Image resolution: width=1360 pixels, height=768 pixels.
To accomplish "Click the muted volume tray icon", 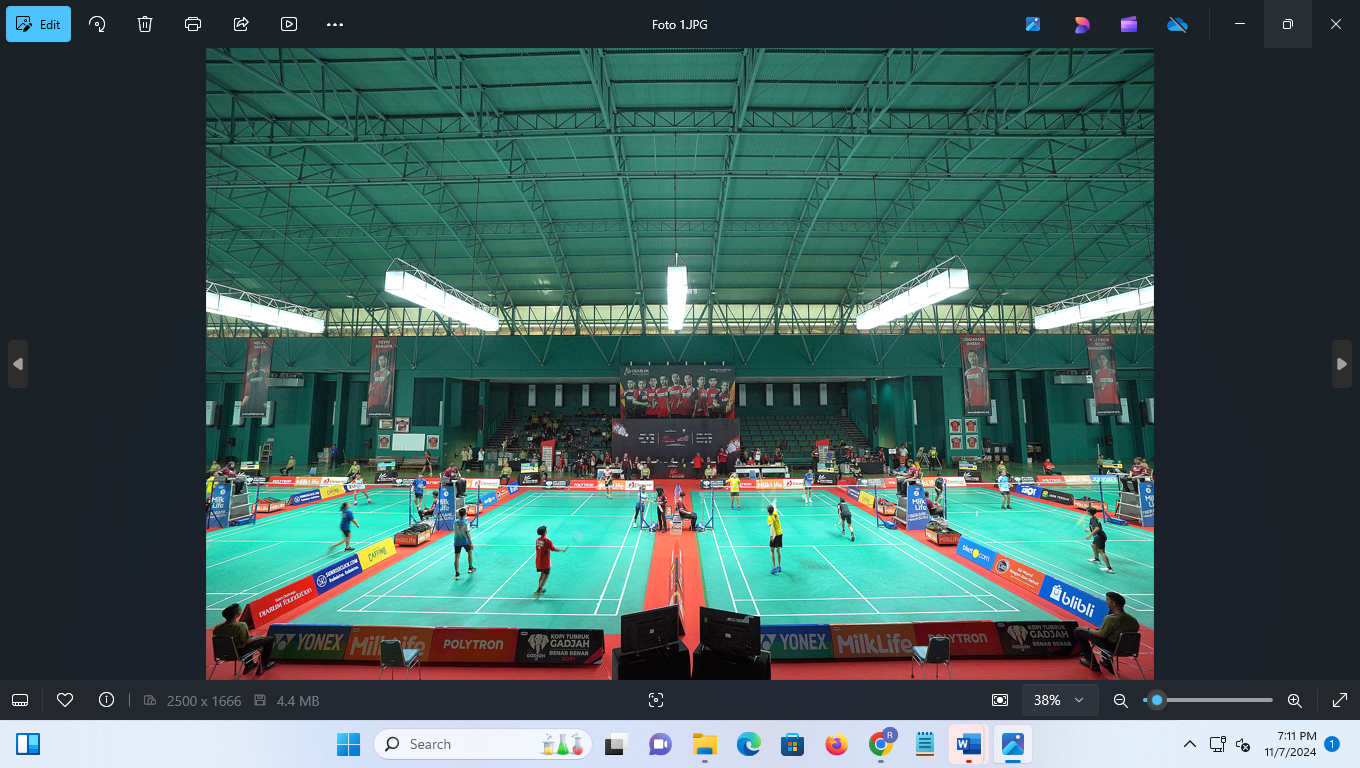I will coord(1243,744).
